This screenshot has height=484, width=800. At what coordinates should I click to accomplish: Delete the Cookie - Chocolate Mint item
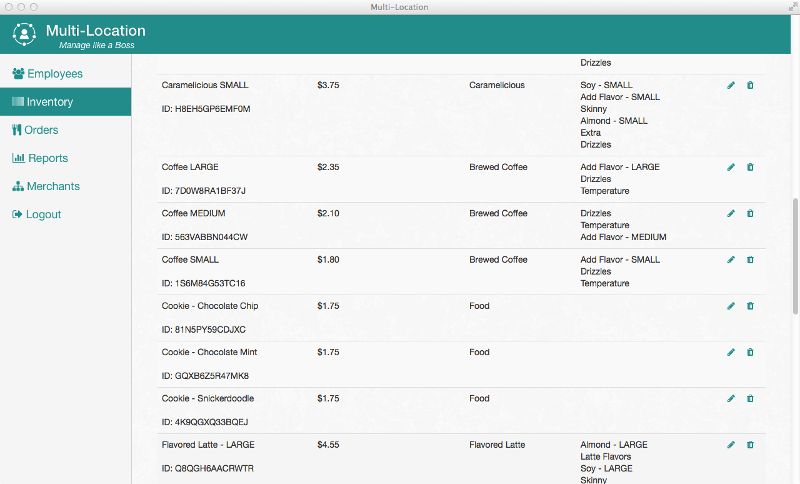click(x=750, y=352)
